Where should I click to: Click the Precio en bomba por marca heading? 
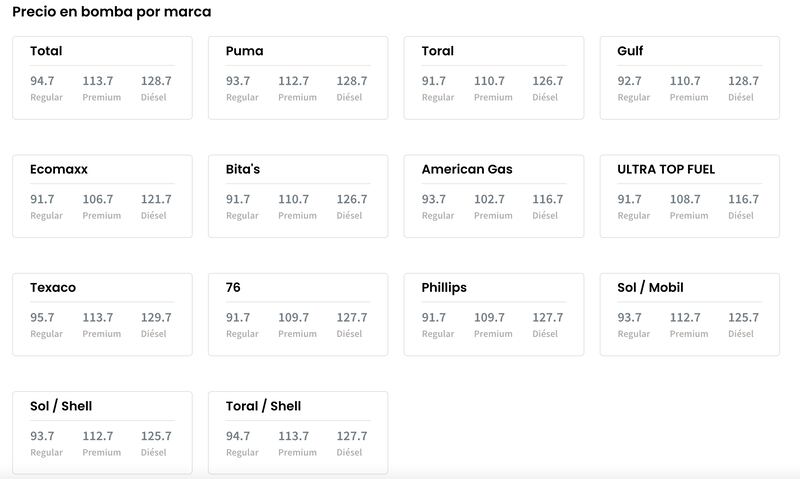[x=112, y=12]
